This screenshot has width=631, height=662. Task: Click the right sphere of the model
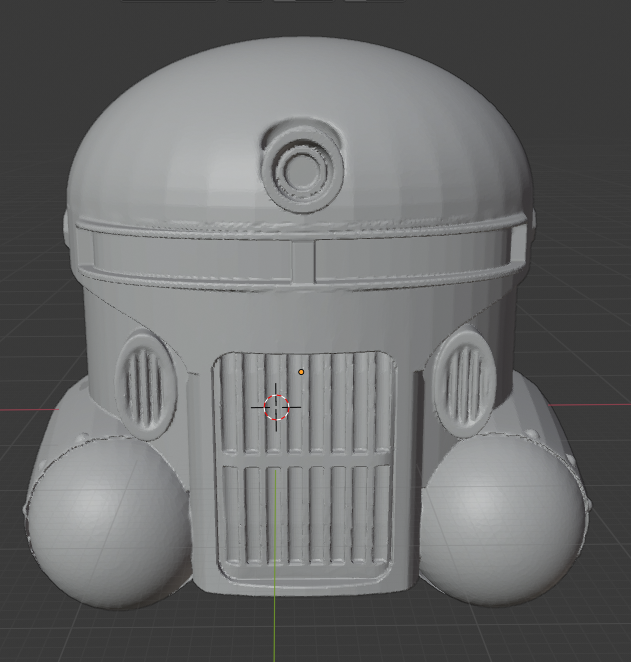point(501,519)
